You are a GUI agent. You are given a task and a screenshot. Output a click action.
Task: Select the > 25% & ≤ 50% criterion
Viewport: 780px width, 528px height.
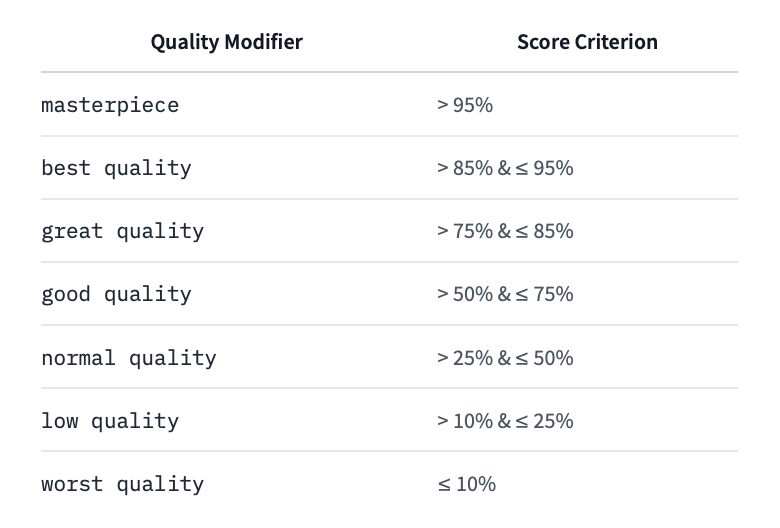tap(505, 358)
